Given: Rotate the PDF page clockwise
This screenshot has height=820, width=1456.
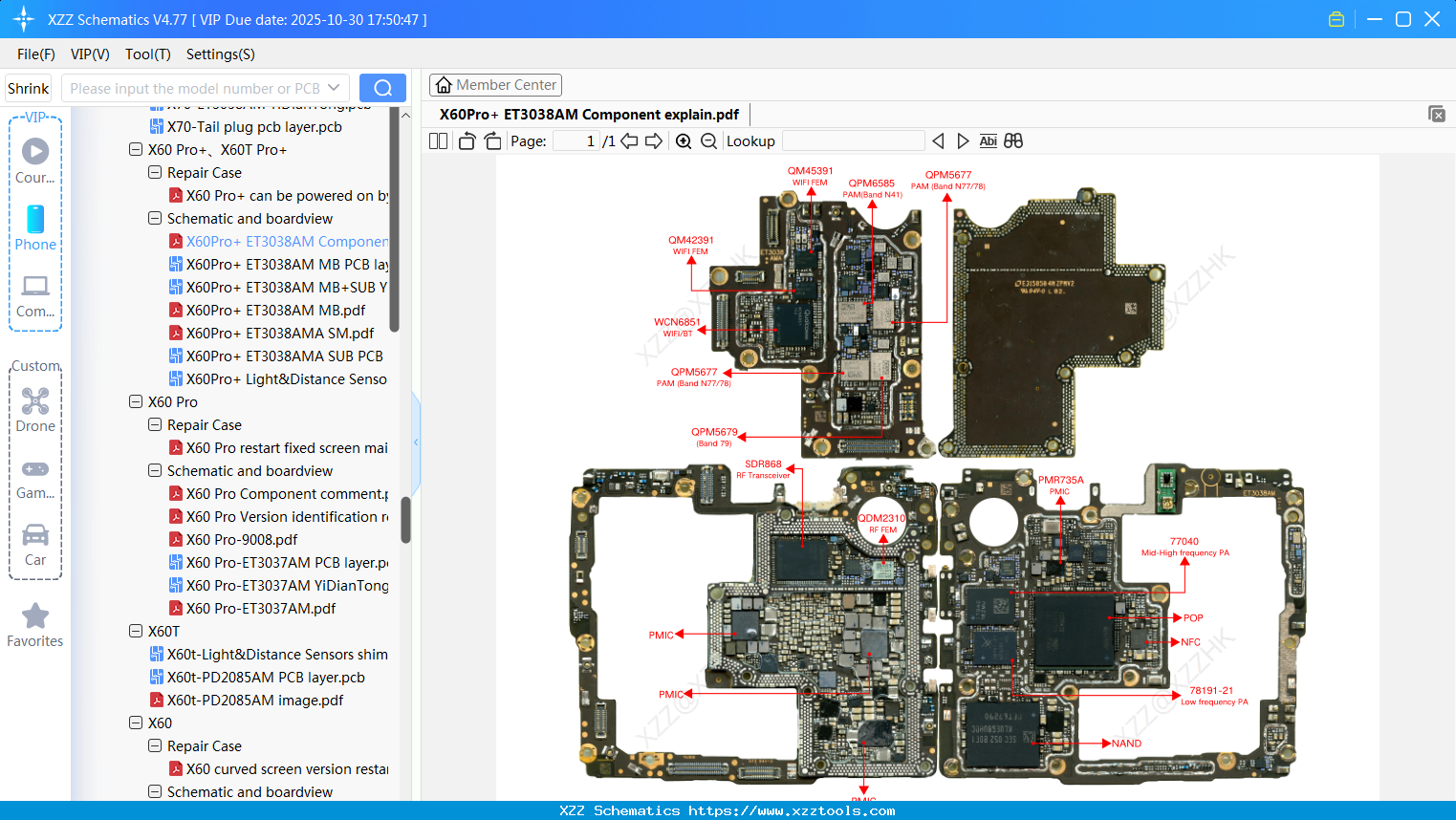Looking at the screenshot, I should [x=492, y=140].
